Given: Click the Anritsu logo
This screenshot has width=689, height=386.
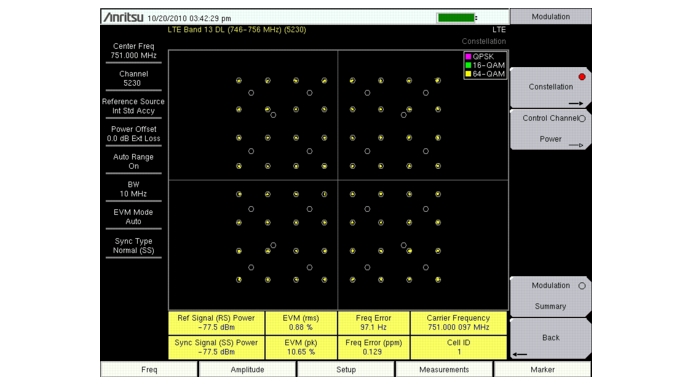Looking at the screenshot, I should tap(123, 17).
